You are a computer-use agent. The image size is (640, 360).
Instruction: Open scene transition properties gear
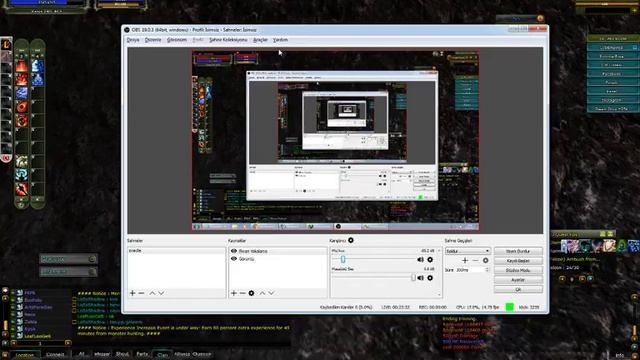tap(485, 260)
